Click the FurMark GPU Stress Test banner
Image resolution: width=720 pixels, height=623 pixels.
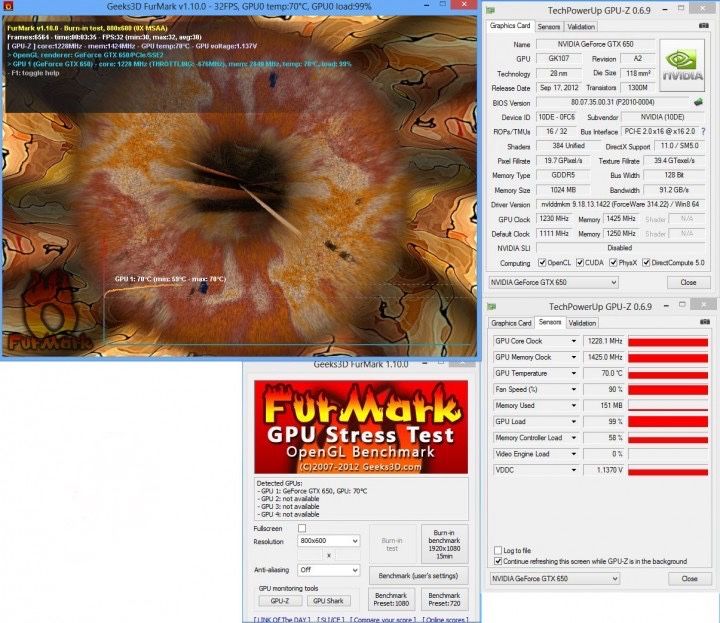tap(361, 427)
